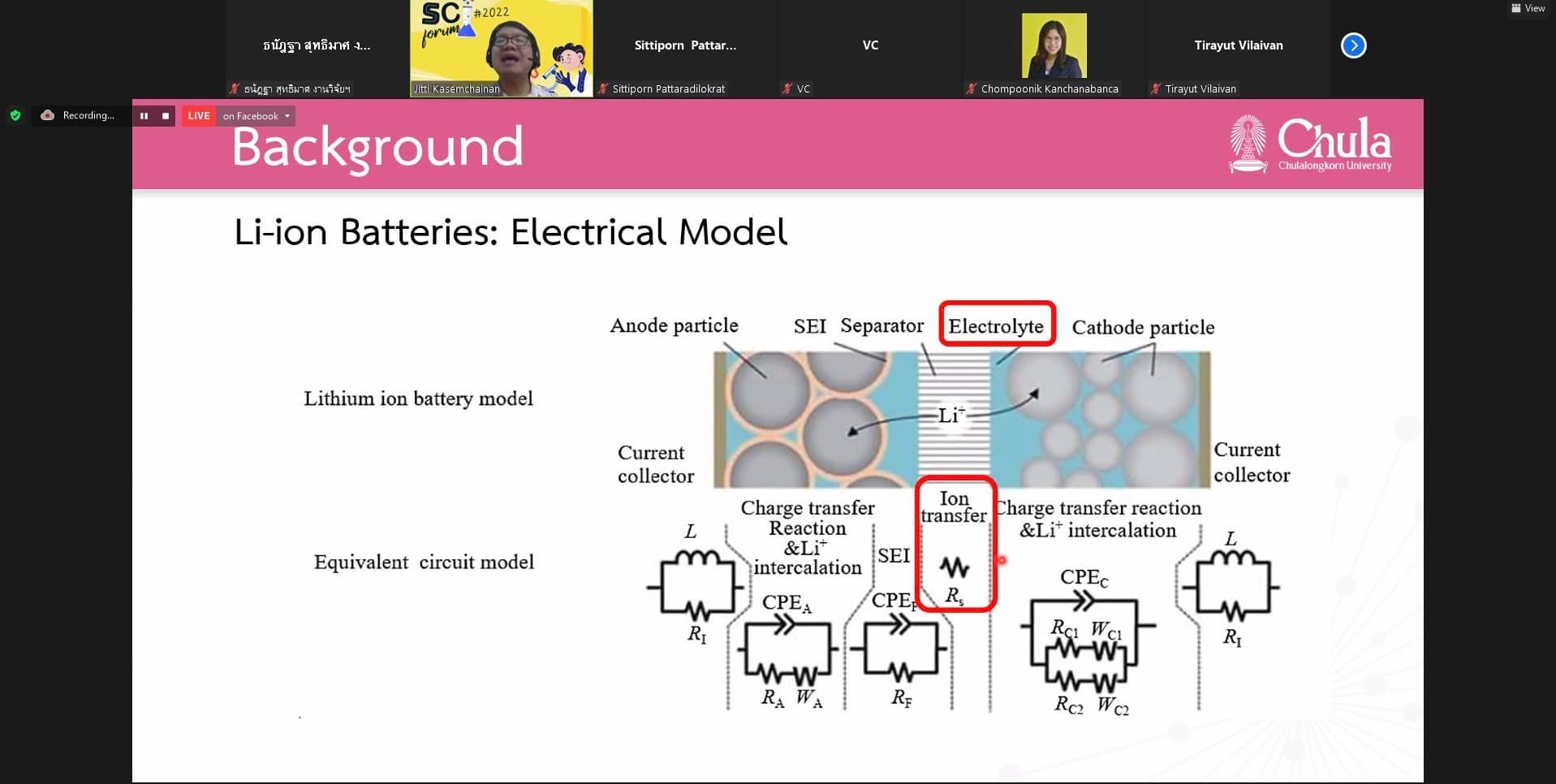
Task: Click the 'Anode particle' label
Action: coord(674,325)
